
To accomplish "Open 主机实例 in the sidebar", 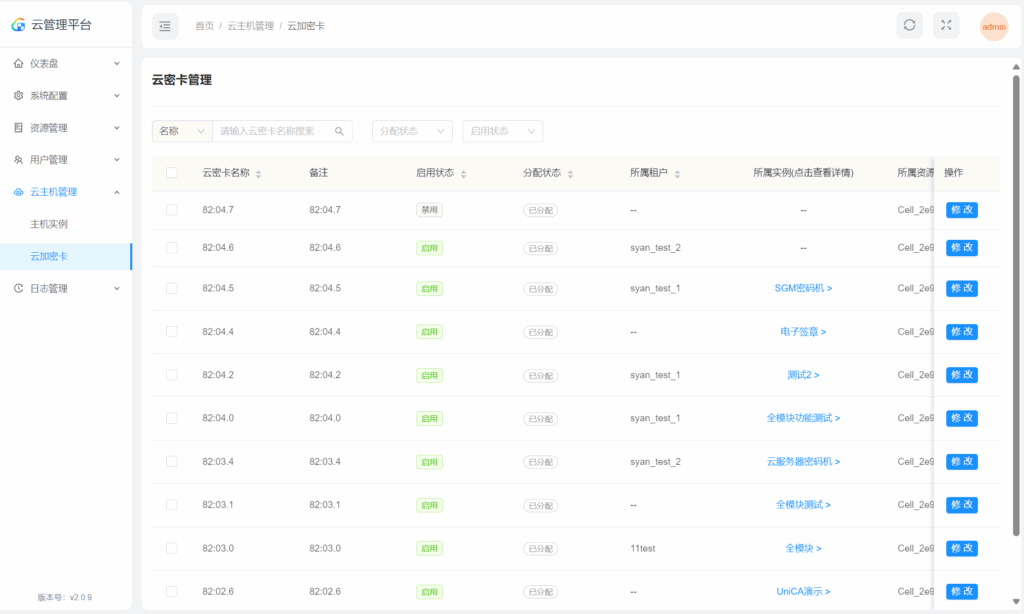I will click(x=49, y=224).
